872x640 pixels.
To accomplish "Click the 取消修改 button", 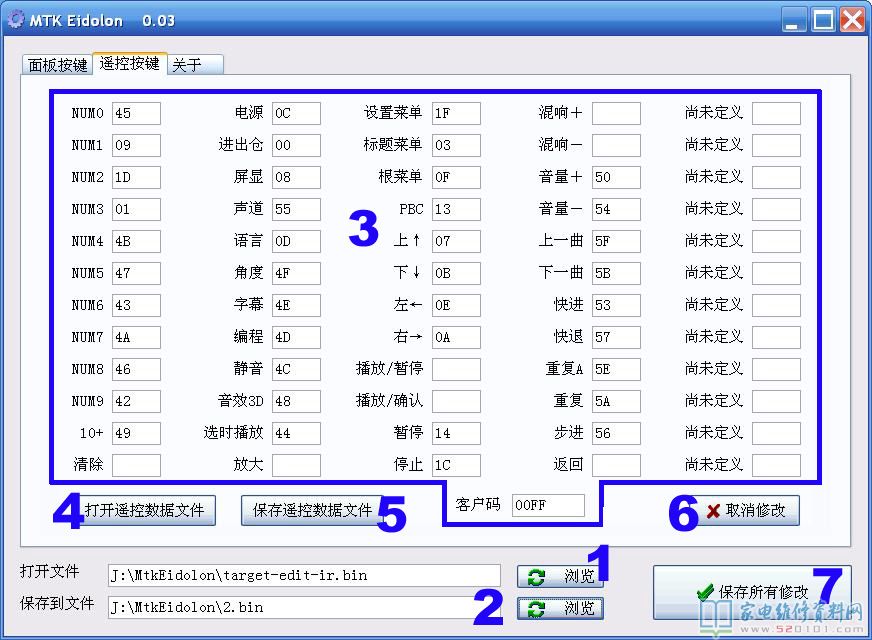I will (745, 510).
